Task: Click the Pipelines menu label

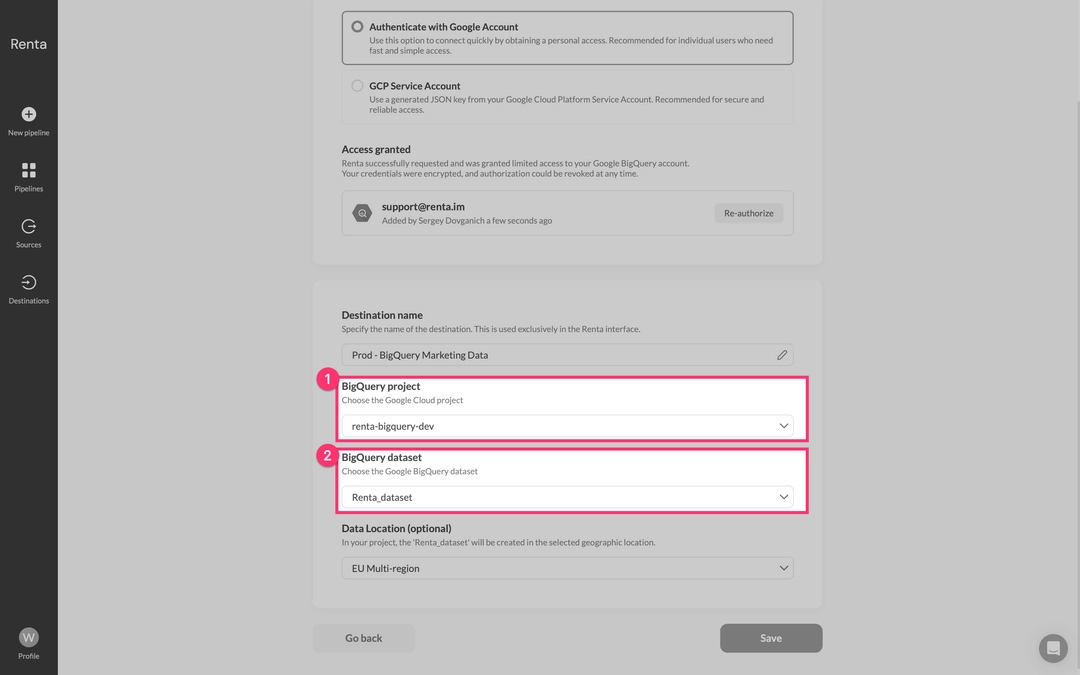Action: pyautogui.click(x=28, y=189)
